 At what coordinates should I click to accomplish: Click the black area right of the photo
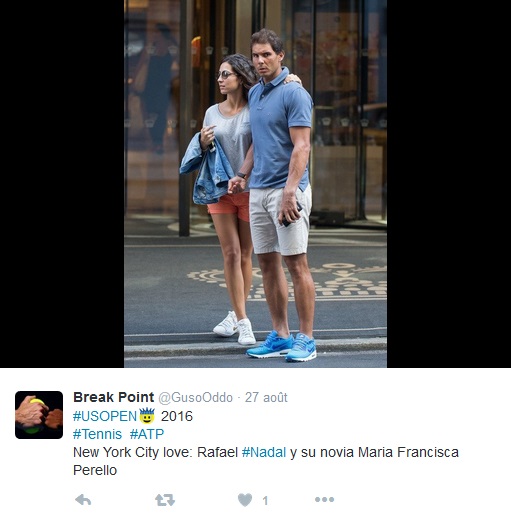pyautogui.click(x=449, y=184)
